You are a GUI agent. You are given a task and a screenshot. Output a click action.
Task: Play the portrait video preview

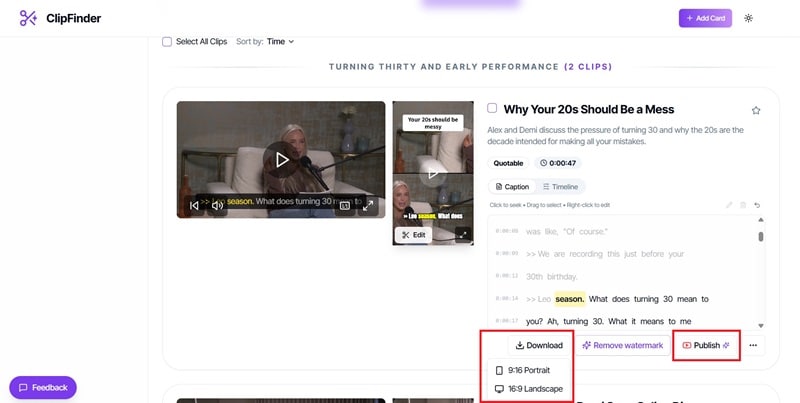tap(433, 173)
